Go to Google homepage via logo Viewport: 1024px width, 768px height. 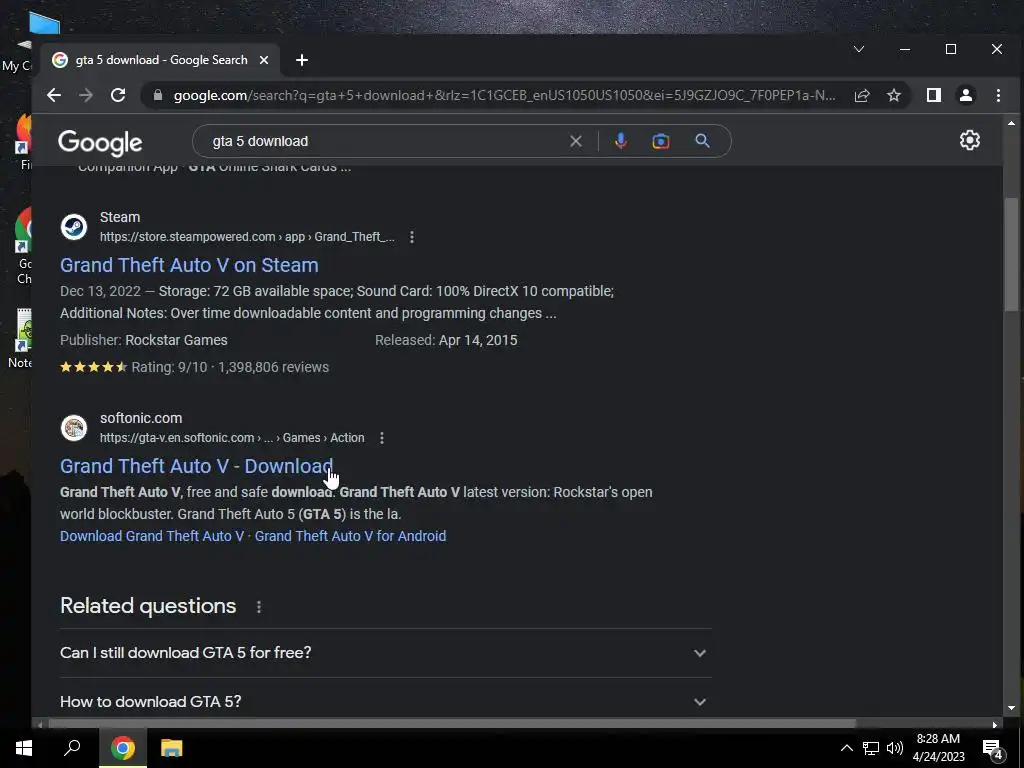(x=100, y=142)
